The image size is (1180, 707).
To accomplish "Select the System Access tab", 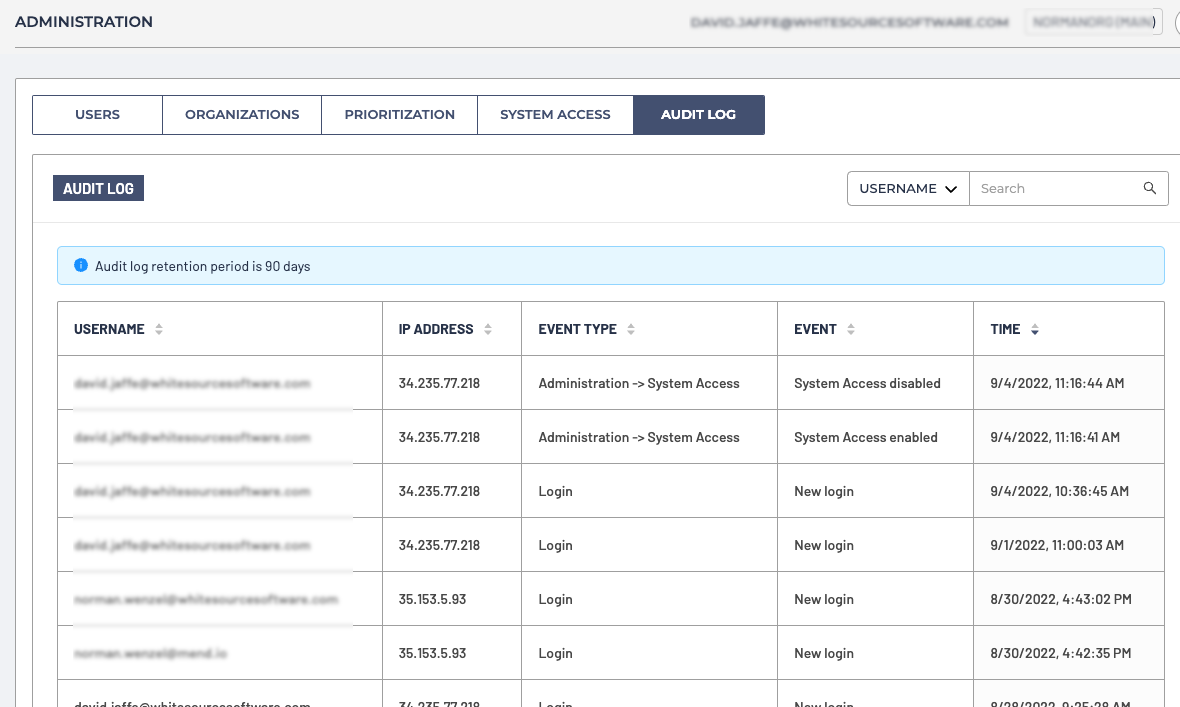I will coord(555,115).
